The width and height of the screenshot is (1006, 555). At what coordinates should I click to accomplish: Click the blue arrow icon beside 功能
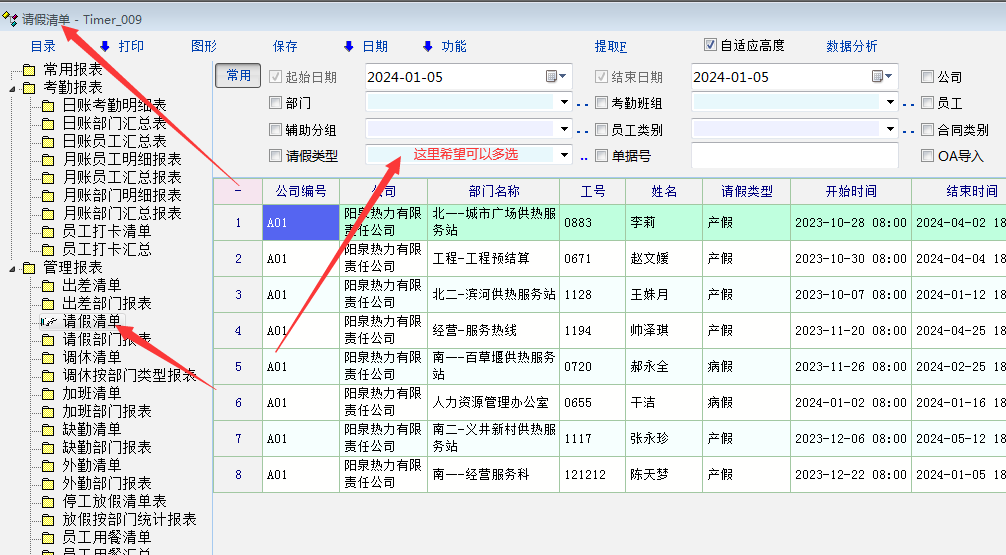pyautogui.click(x=427, y=46)
